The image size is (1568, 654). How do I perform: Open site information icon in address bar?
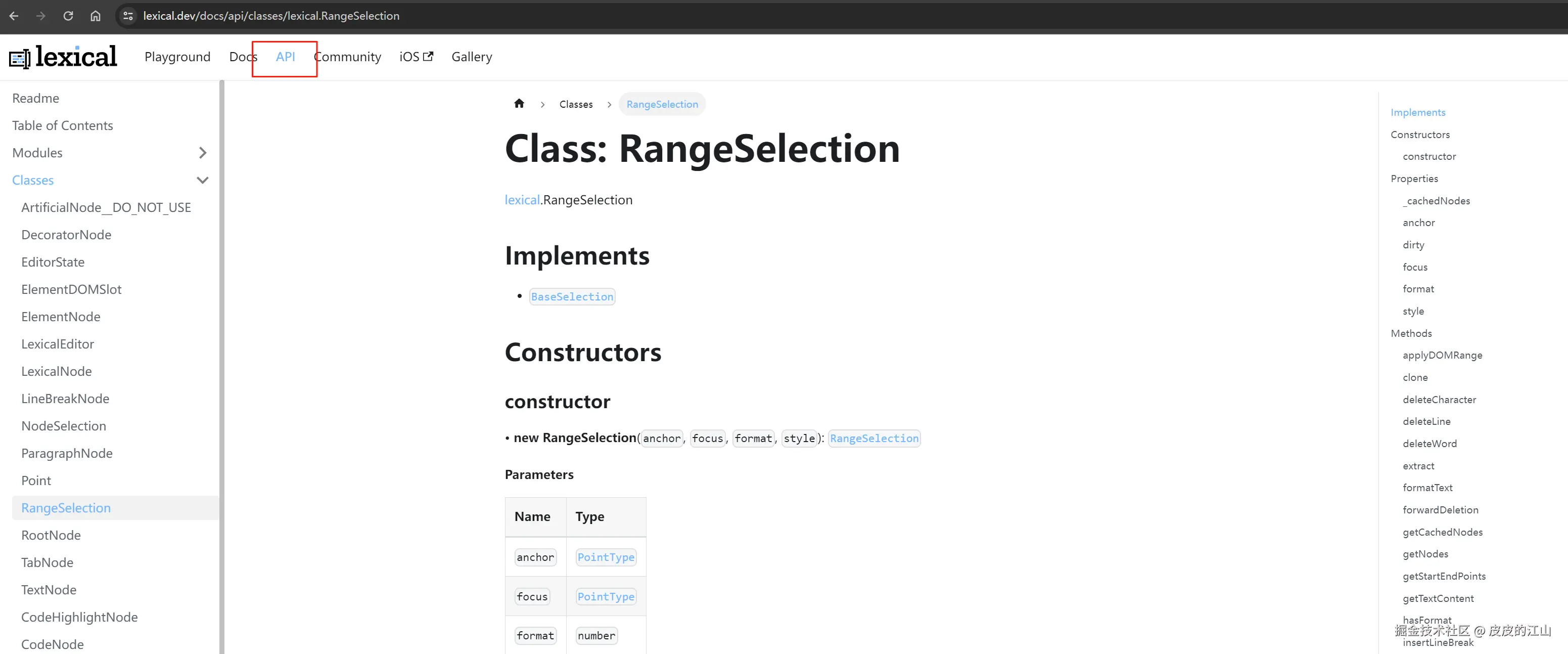[128, 16]
